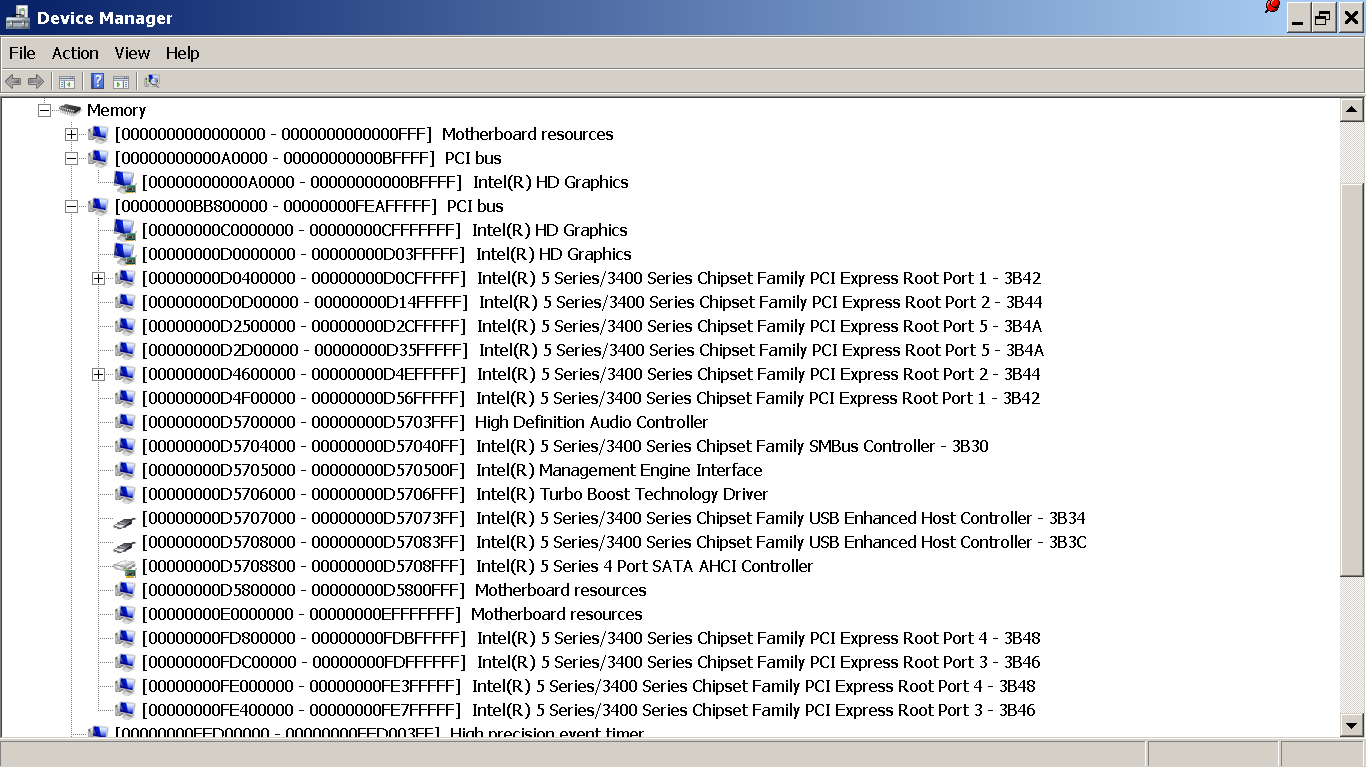Image resolution: width=1366 pixels, height=768 pixels.
Task: Select the 00000000D5800000 Motherboard resources row
Action: [x=394, y=590]
